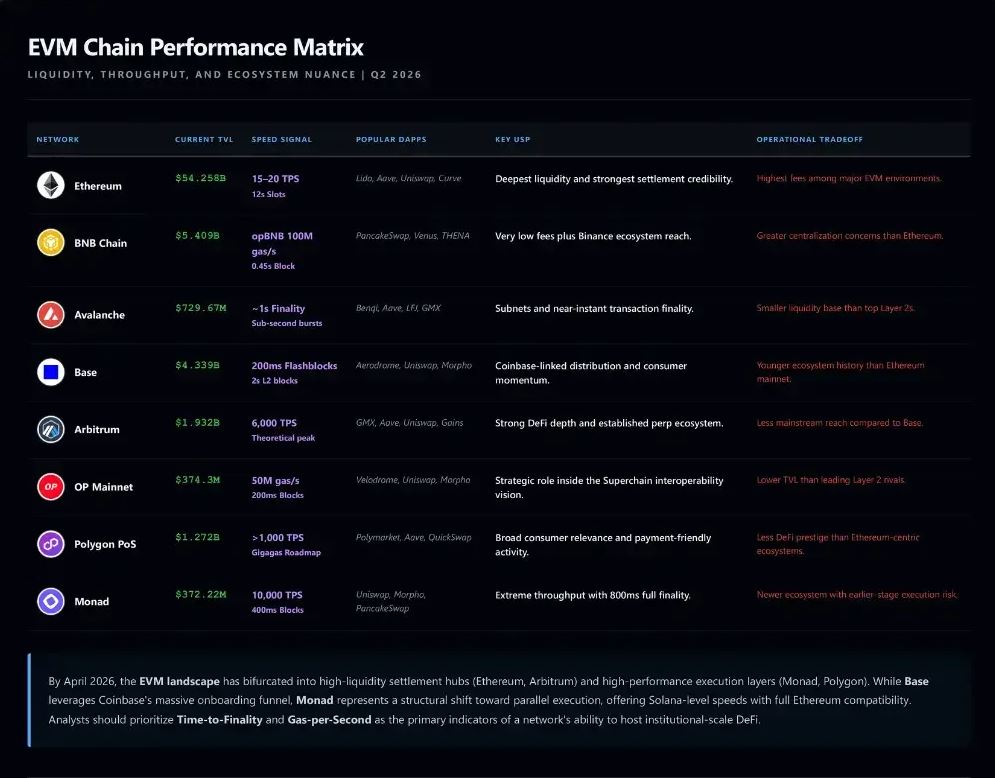995x778 pixels.
Task: Click the 6,000 TPS speed signal
Action: point(274,423)
